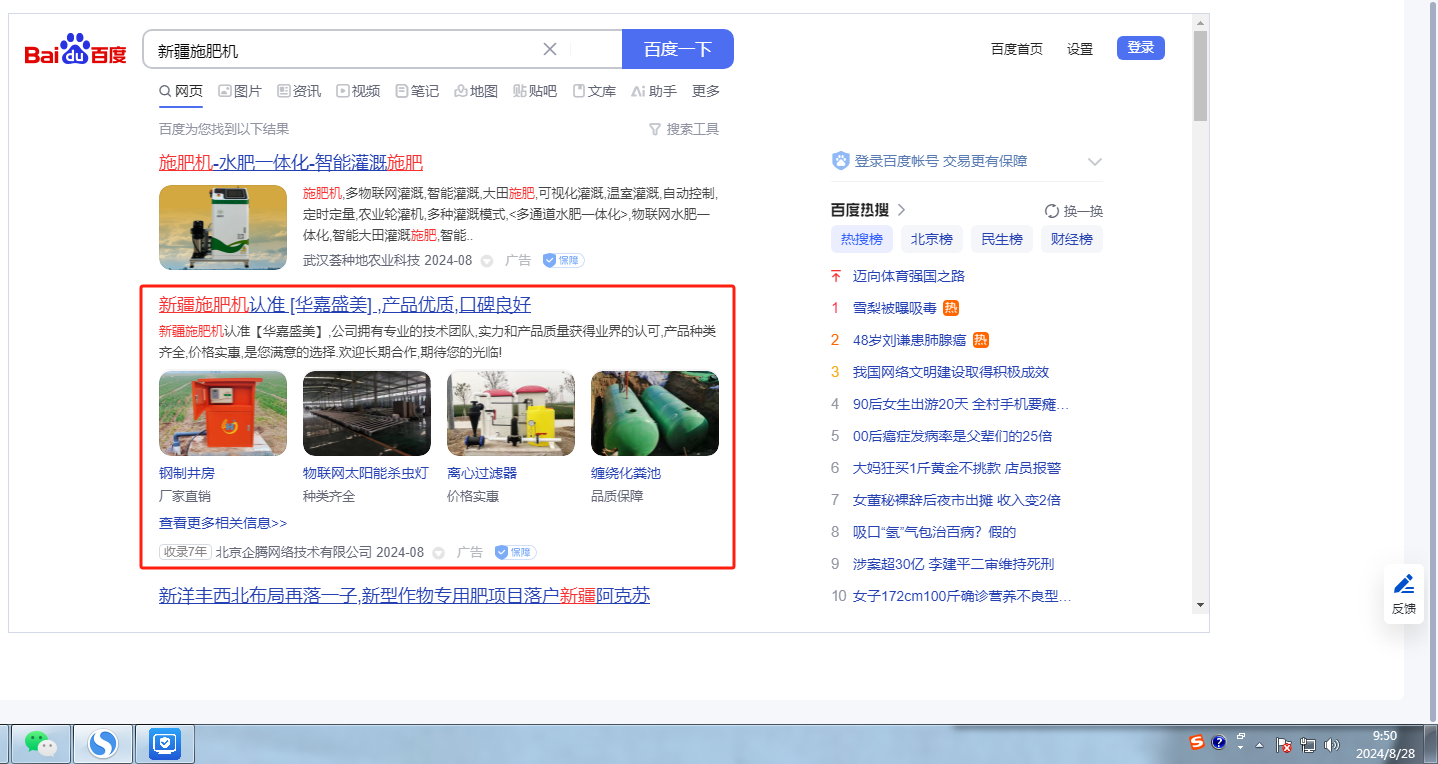
Task: Open the 搜索工具 filter
Action: [x=684, y=129]
